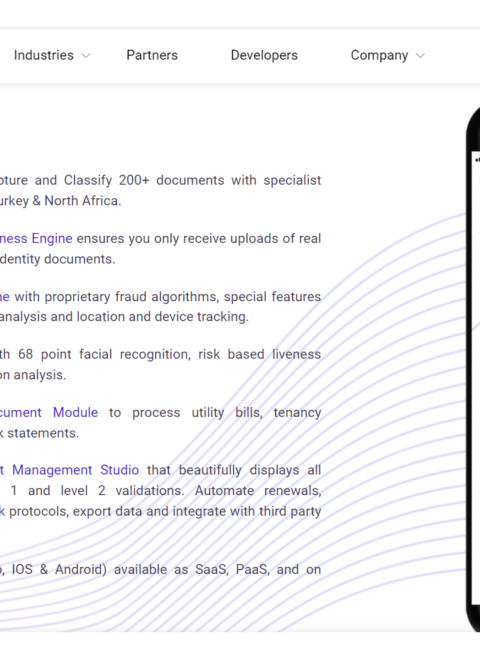Click the '200+ documents' text line
The width and height of the screenshot is (480, 645).
[x=160, y=180]
